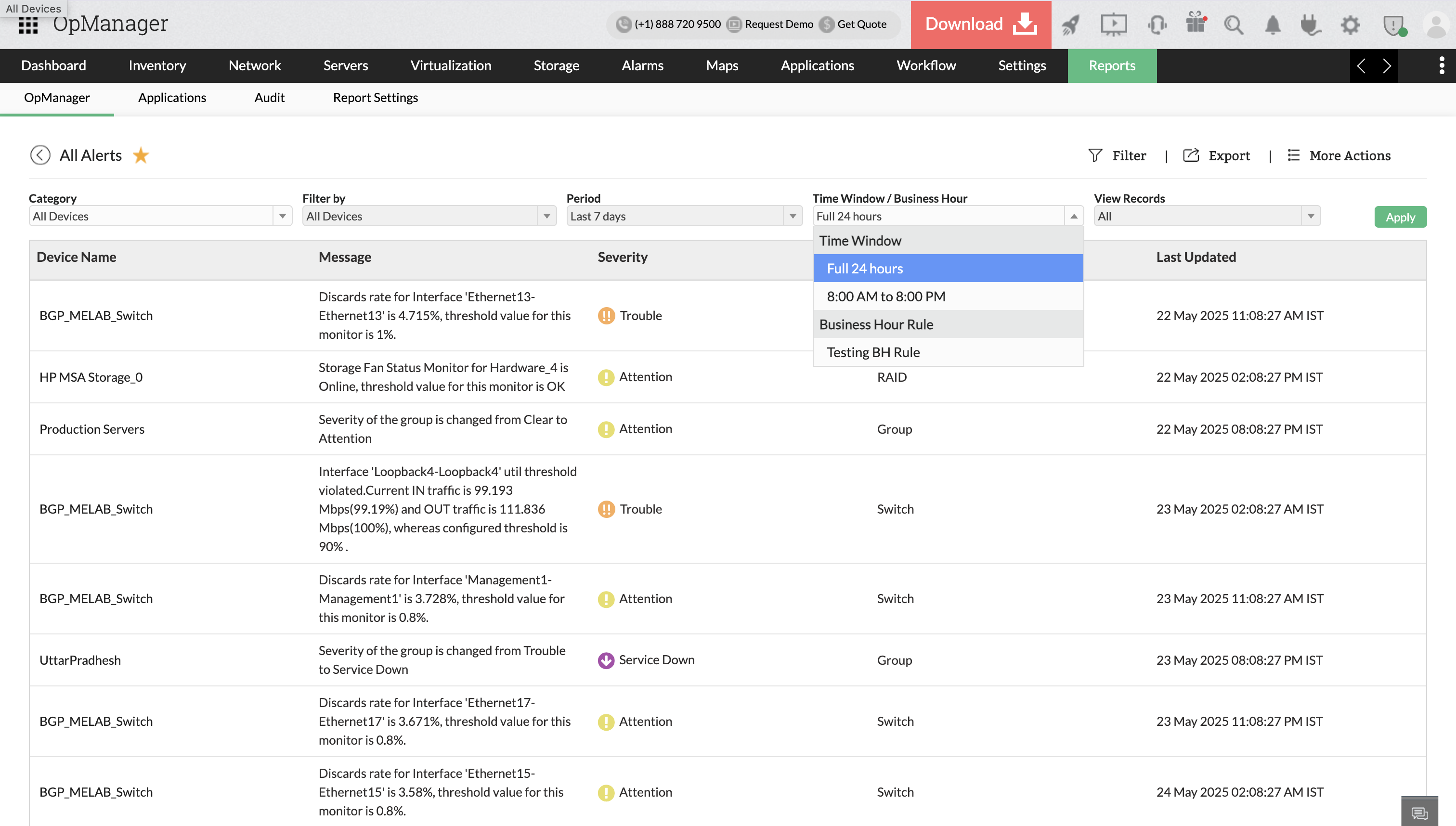Open the Period Last 7 days dropdown
This screenshot has height=826, width=1456.
pyautogui.click(x=684, y=216)
